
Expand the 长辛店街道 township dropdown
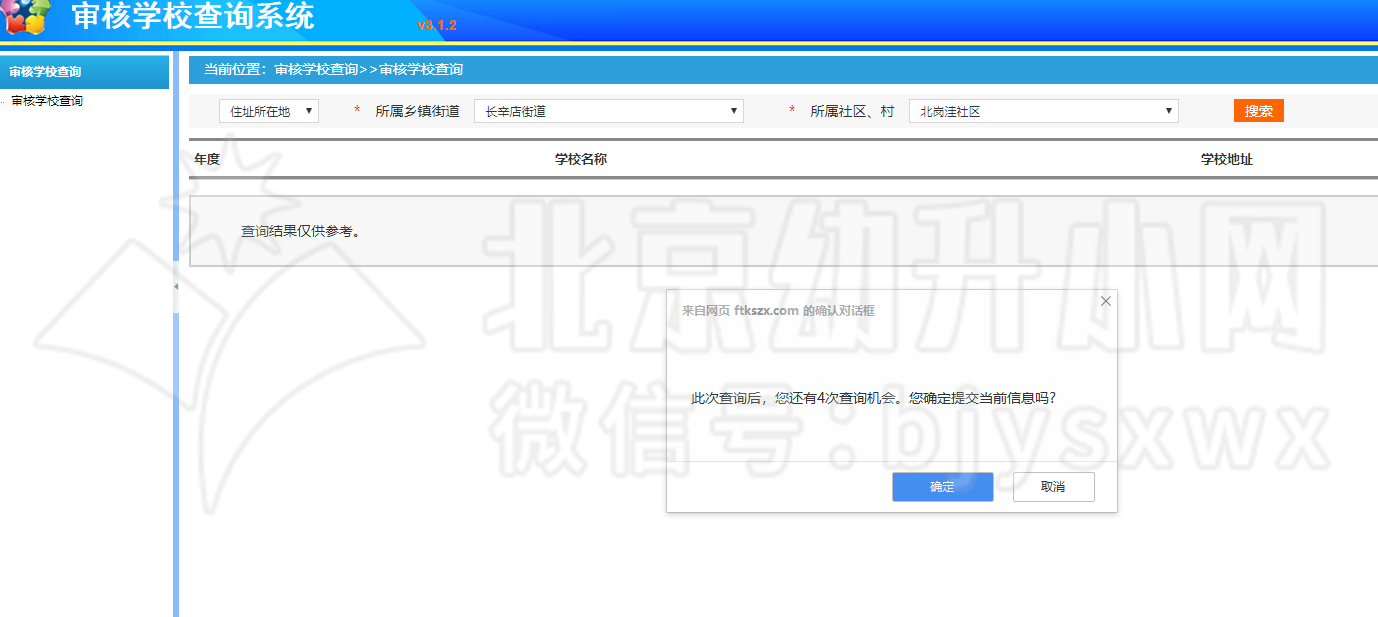pyautogui.click(x=609, y=111)
